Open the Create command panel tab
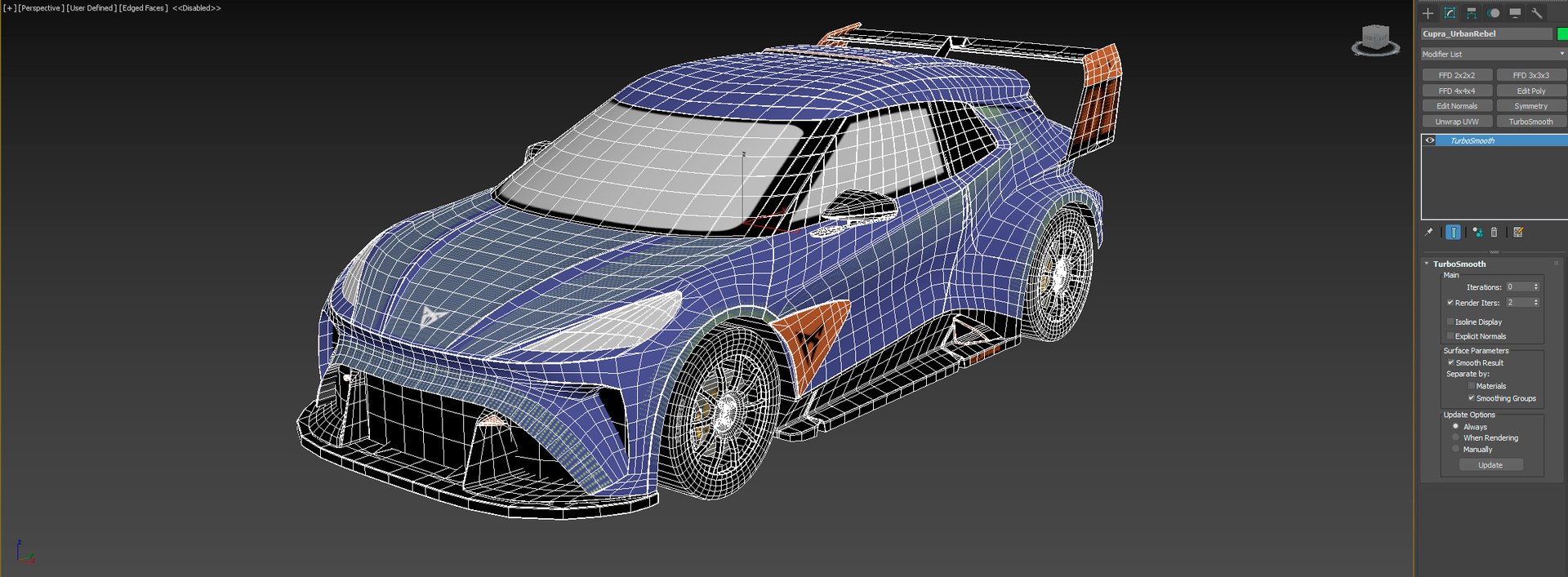 point(1428,13)
